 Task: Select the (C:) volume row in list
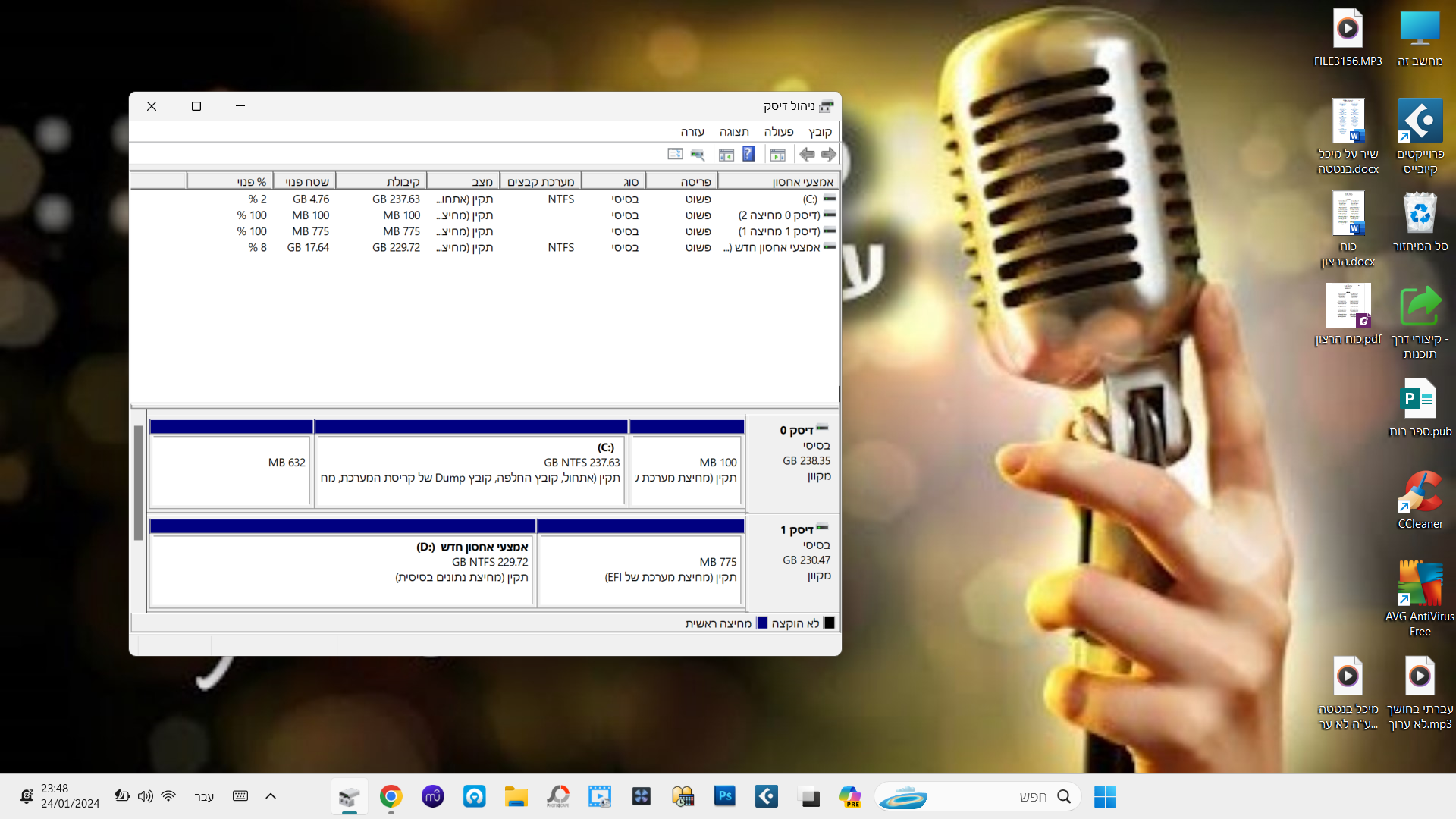pos(810,199)
